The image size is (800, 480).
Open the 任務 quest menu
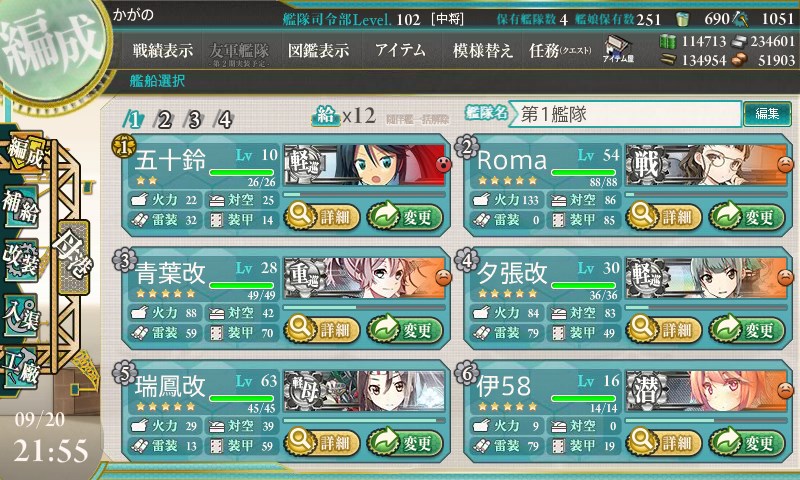[x=560, y=50]
